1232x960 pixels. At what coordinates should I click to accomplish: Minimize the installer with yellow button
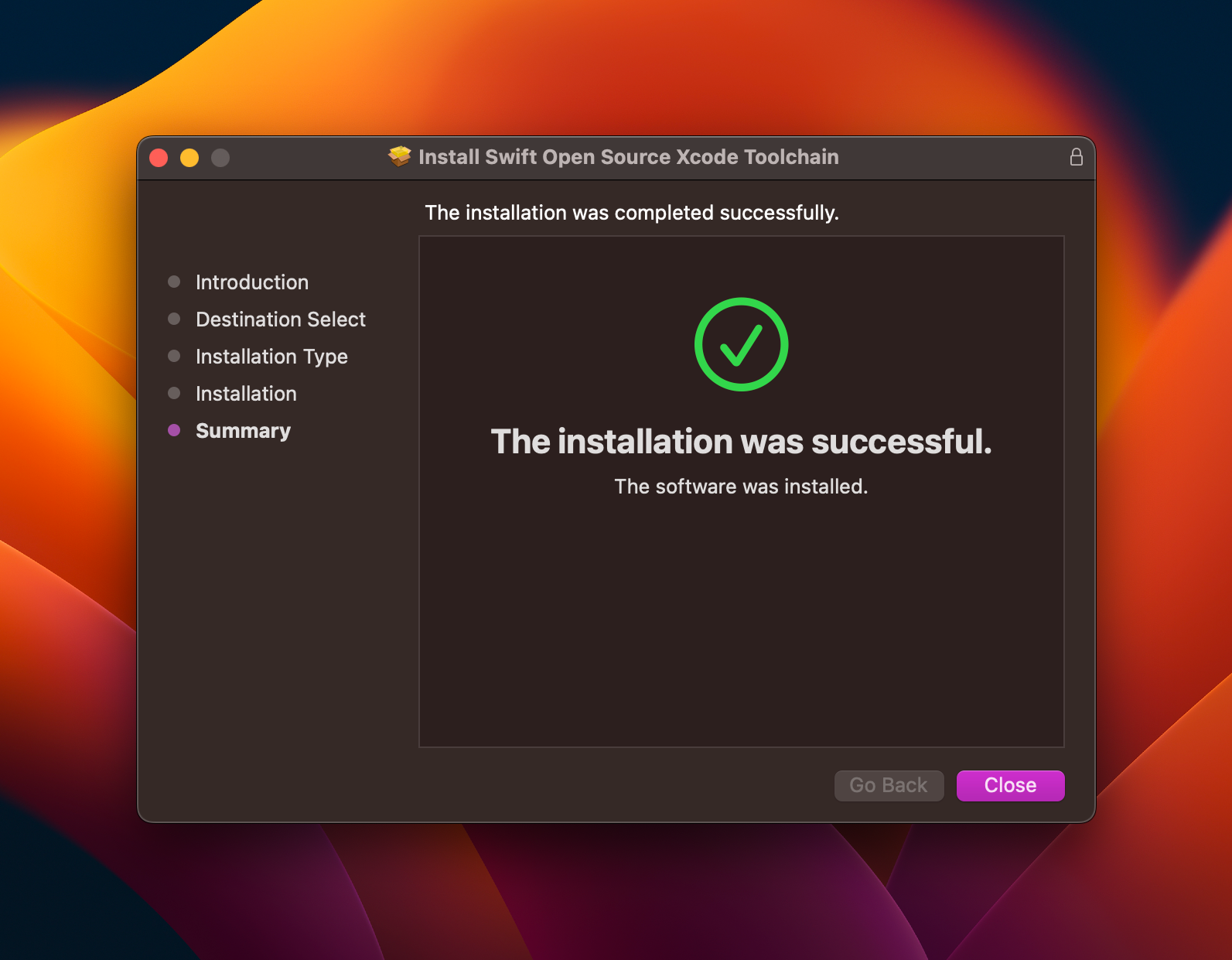189,158
